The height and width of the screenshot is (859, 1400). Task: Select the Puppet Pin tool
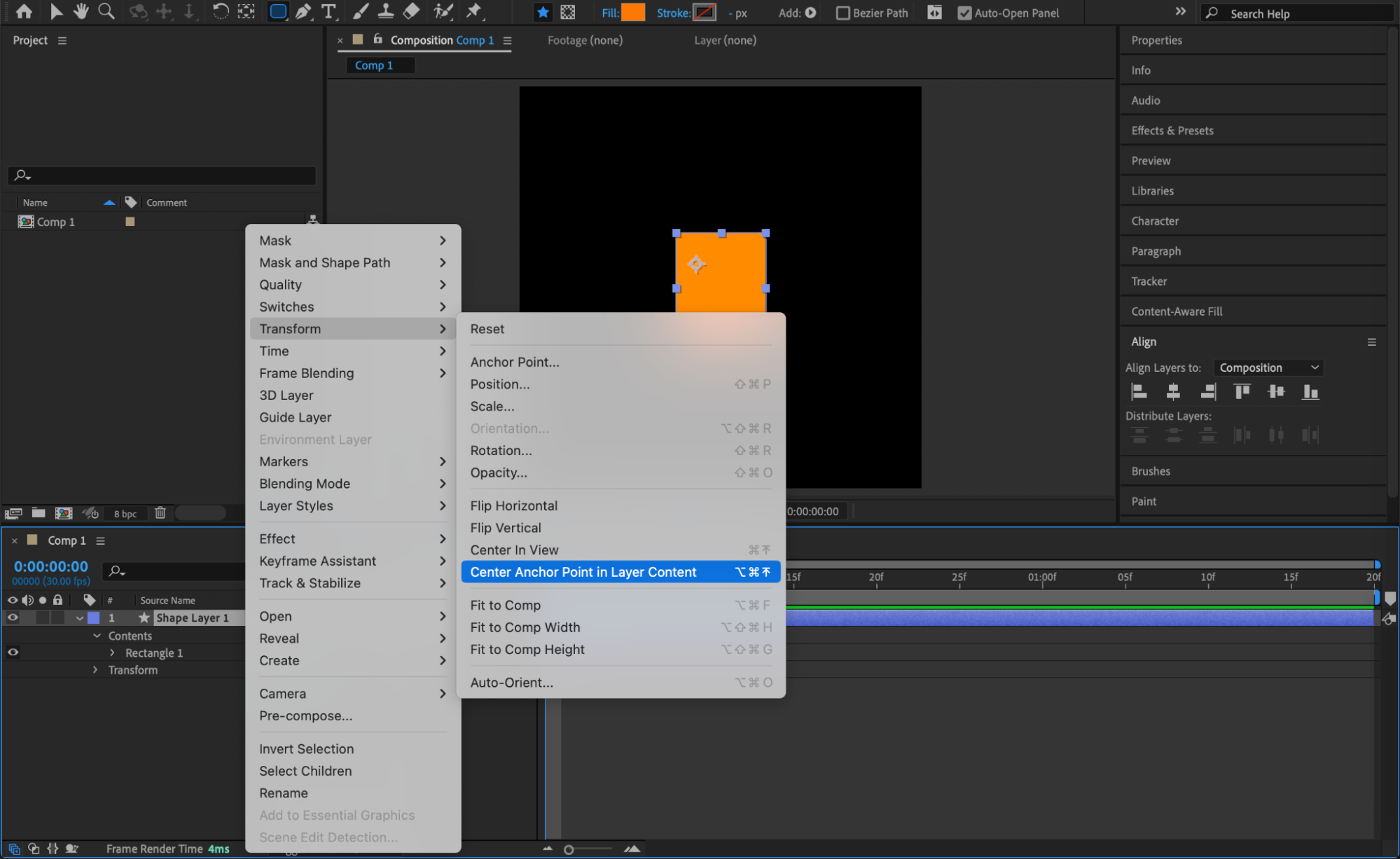click(x=474, y=11)
